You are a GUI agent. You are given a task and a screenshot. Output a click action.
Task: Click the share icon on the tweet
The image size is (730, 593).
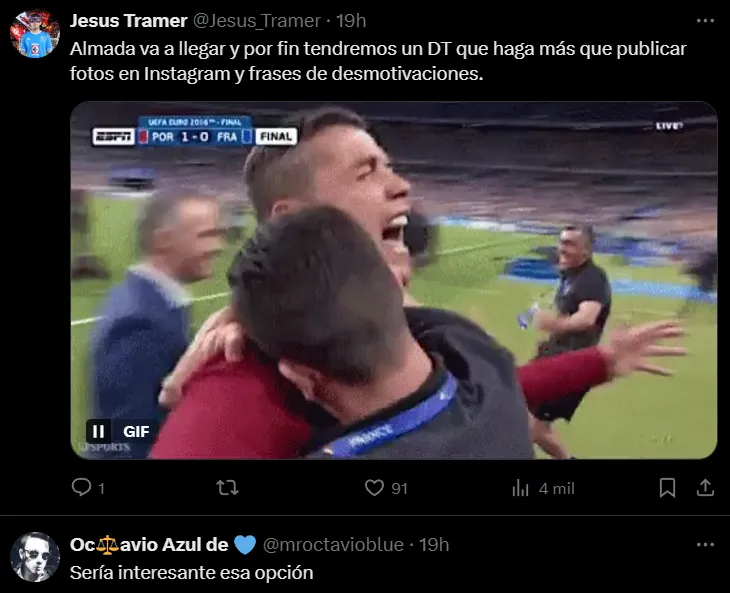705,487
